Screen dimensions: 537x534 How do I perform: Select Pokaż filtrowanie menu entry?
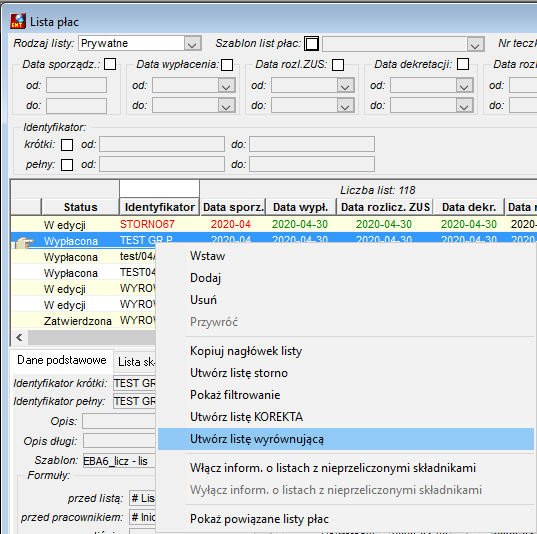(346, 395)
